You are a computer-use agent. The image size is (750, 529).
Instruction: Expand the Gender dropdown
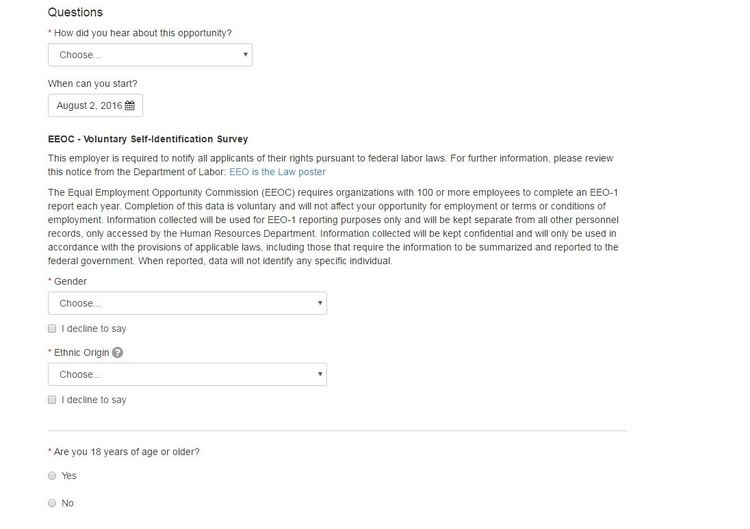(x=188, y=303)
